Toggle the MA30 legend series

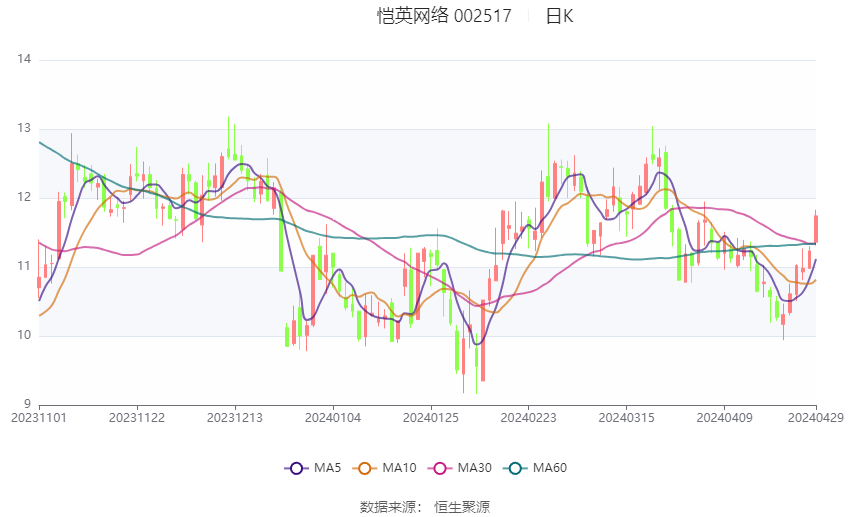460,468
